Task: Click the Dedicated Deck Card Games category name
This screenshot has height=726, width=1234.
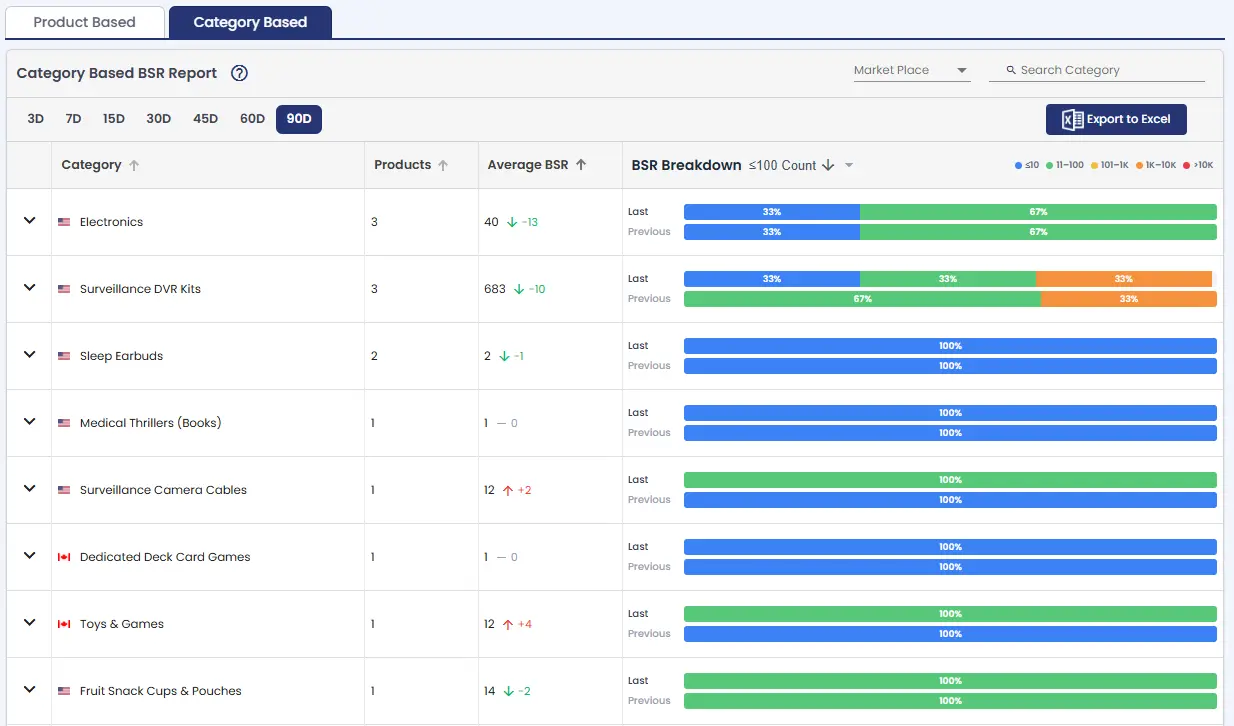Action: tap(165, 557)
